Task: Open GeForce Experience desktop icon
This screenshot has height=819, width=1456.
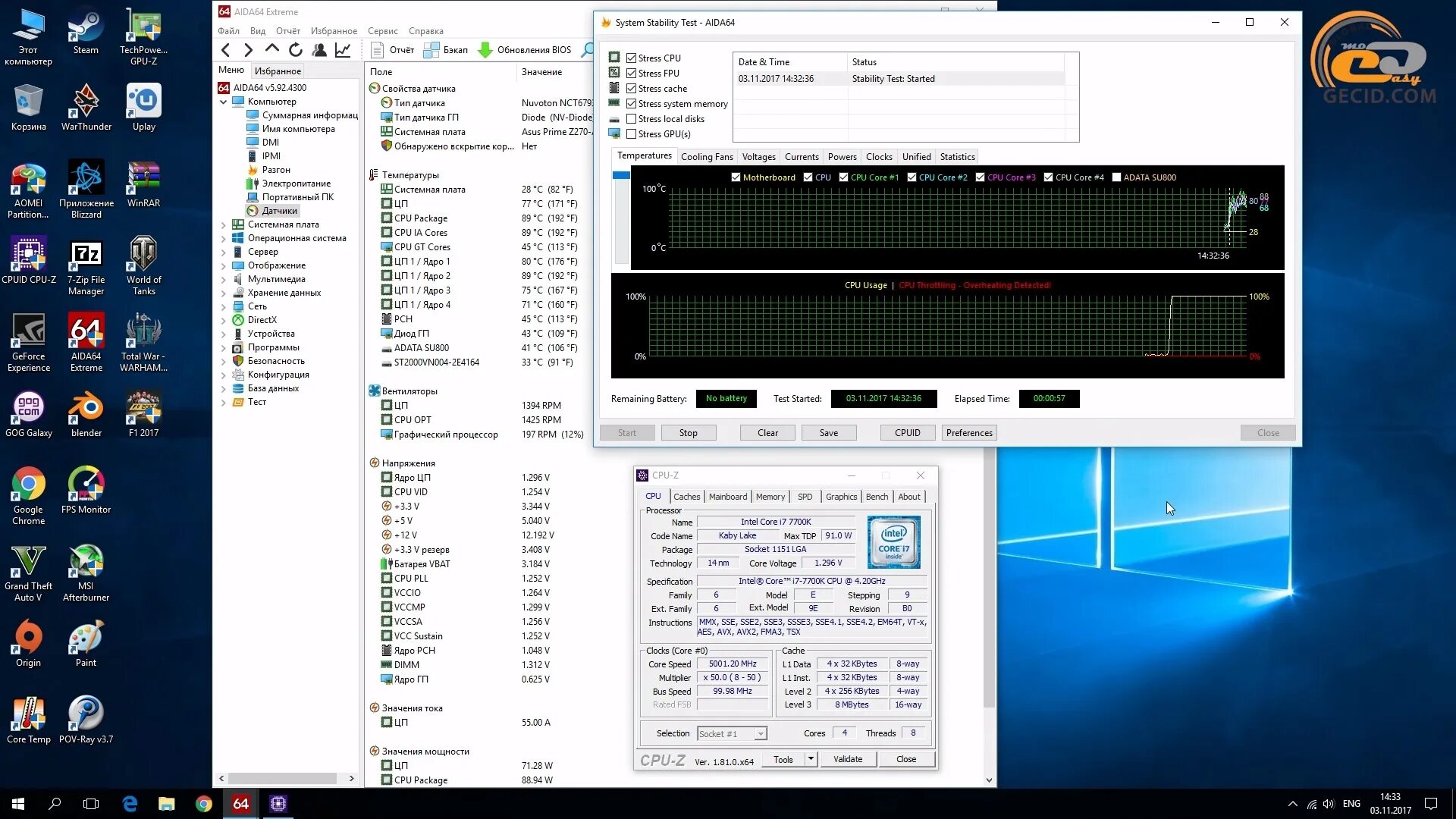Action: 29,344
